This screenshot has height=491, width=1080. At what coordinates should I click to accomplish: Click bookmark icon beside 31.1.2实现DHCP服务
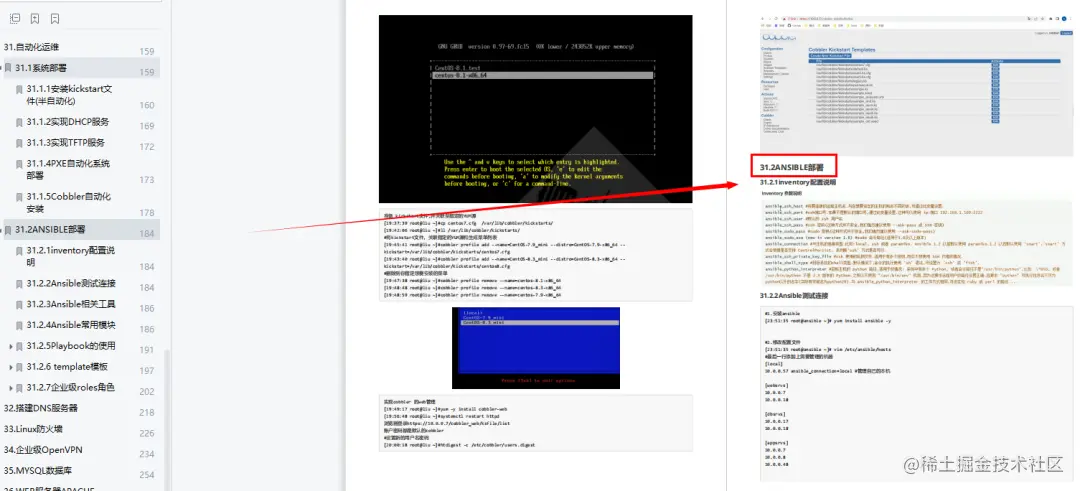point(19,123)
